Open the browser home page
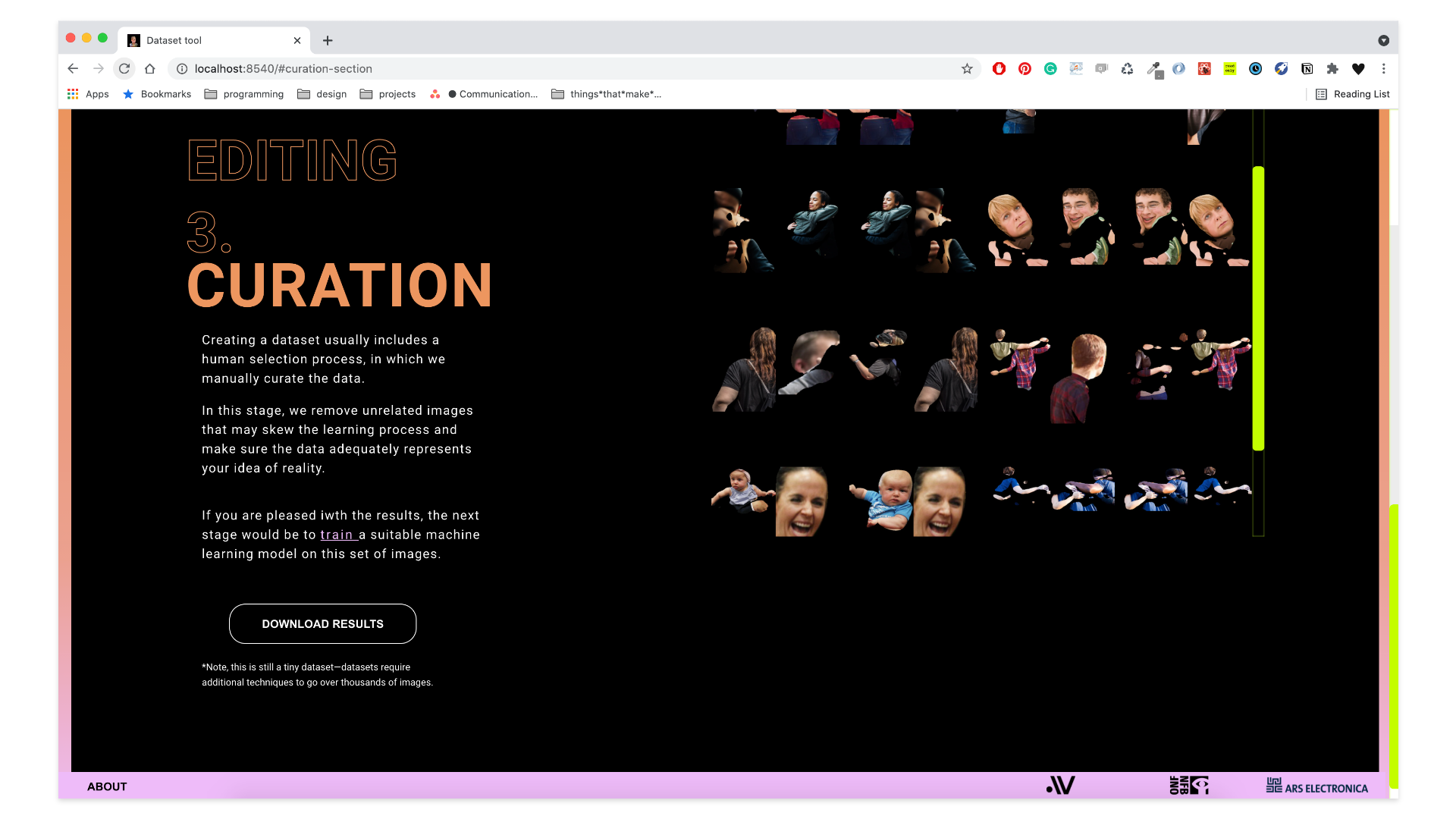This screenshot has width=1456, height=819. coord(150,68)
